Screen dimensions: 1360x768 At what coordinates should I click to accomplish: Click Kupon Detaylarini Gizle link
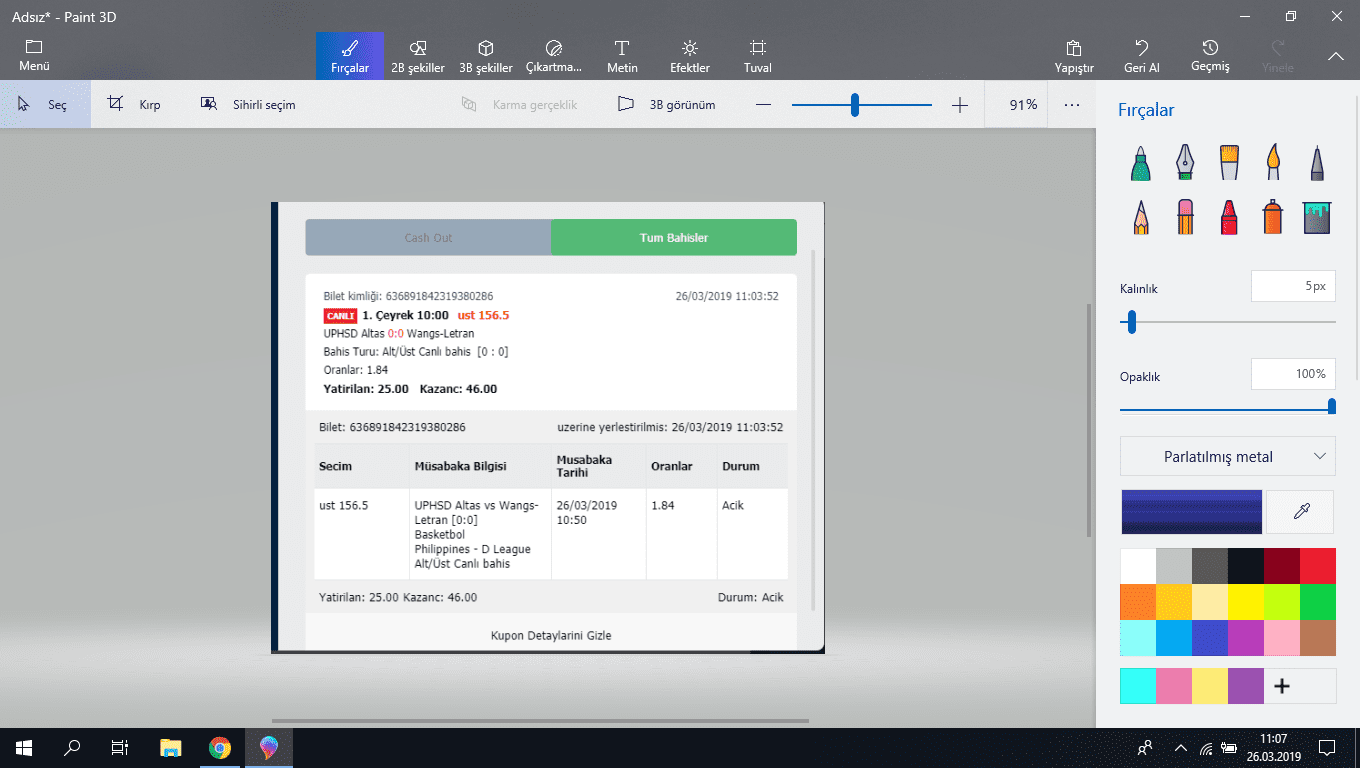551,635
